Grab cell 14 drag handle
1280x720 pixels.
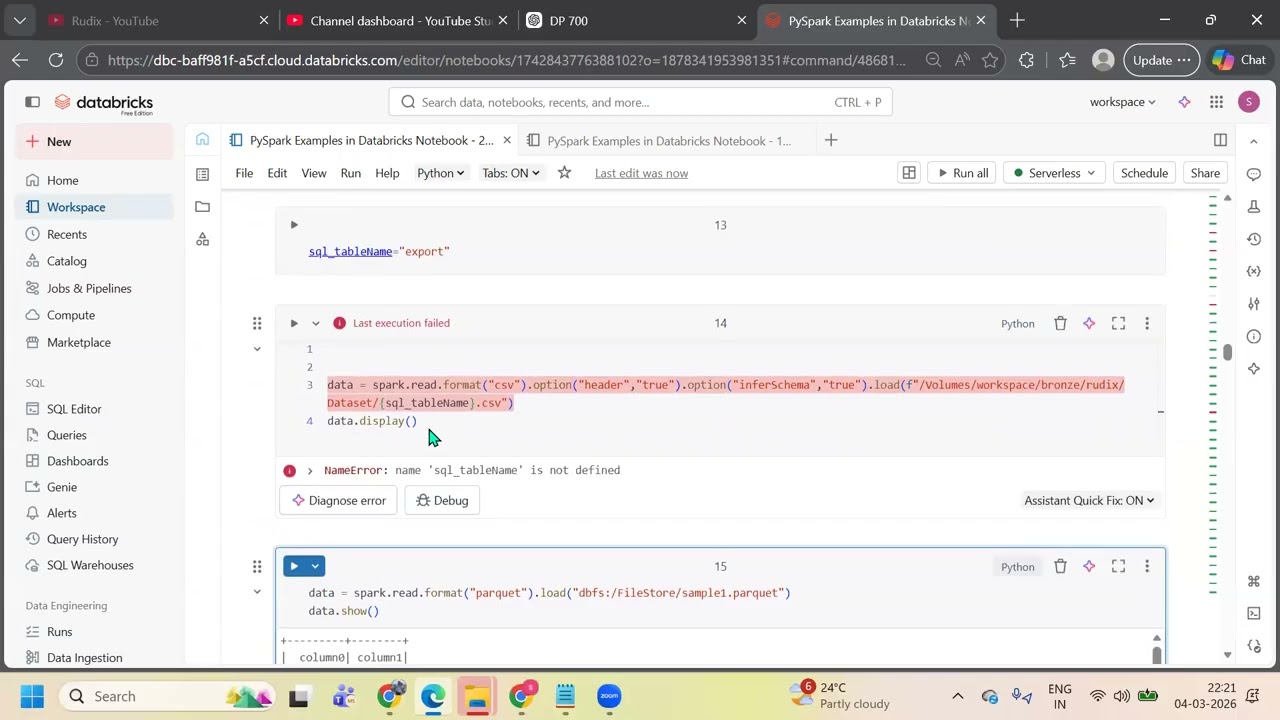tap(257, 323)
